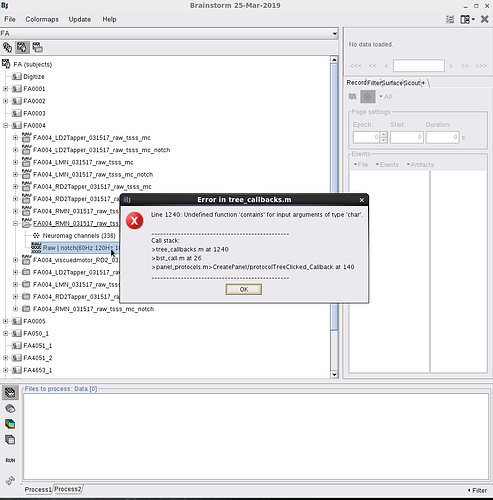
Task: Open the File menu
Action: point(10,19)
